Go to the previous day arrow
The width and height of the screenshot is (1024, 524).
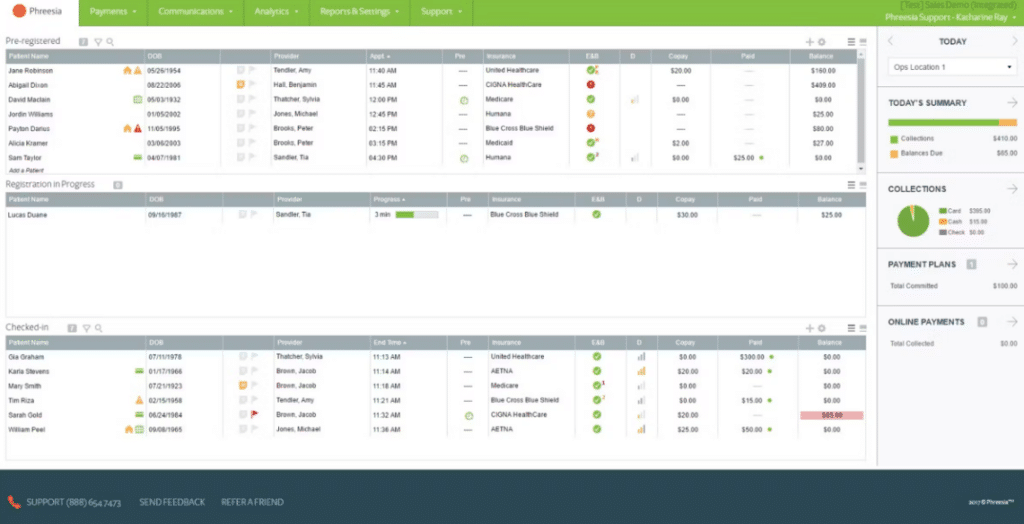[891, 41]
